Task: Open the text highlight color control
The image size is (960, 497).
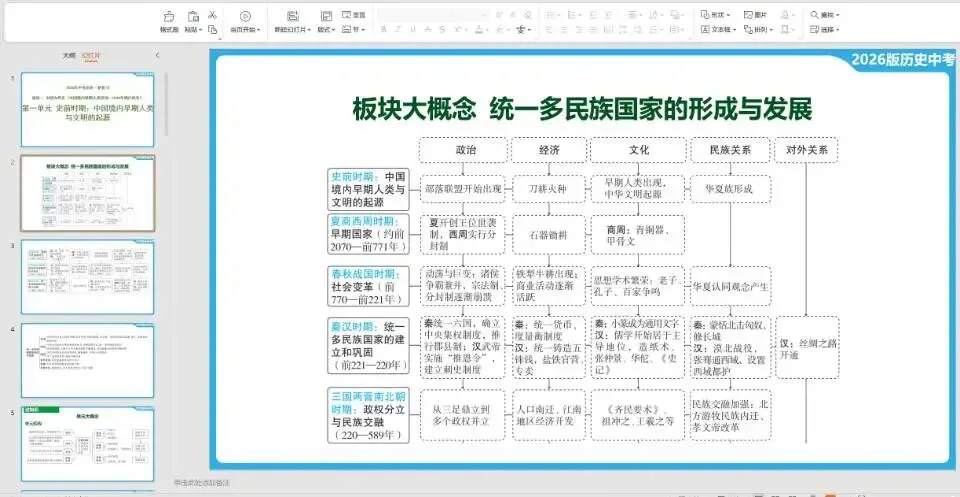Action: pyautogui.click(x=503, y=29)
